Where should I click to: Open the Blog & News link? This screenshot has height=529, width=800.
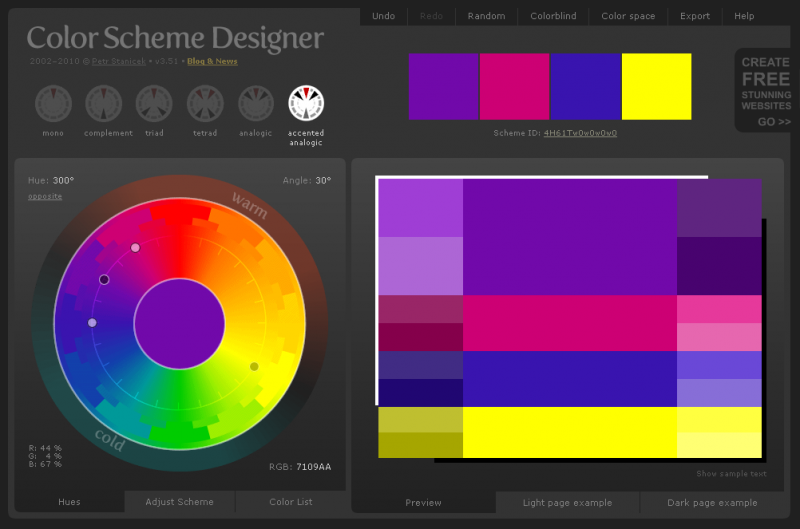[x=212, y=61]
